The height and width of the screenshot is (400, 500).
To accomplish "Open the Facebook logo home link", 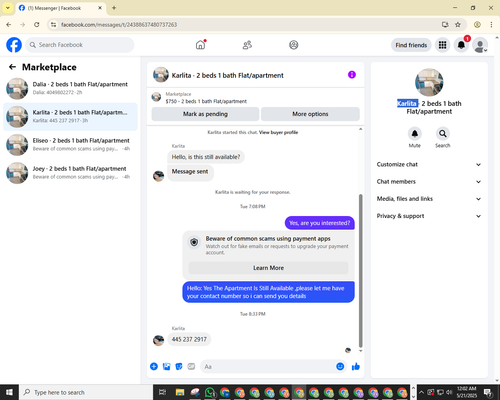I will (14, 45).
